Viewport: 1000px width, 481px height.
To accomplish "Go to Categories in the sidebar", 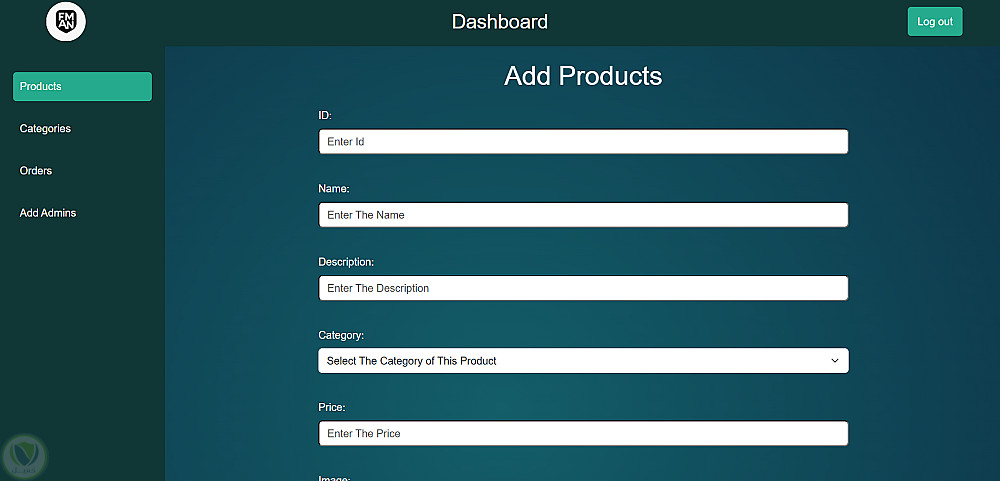I will click(45, 129).
